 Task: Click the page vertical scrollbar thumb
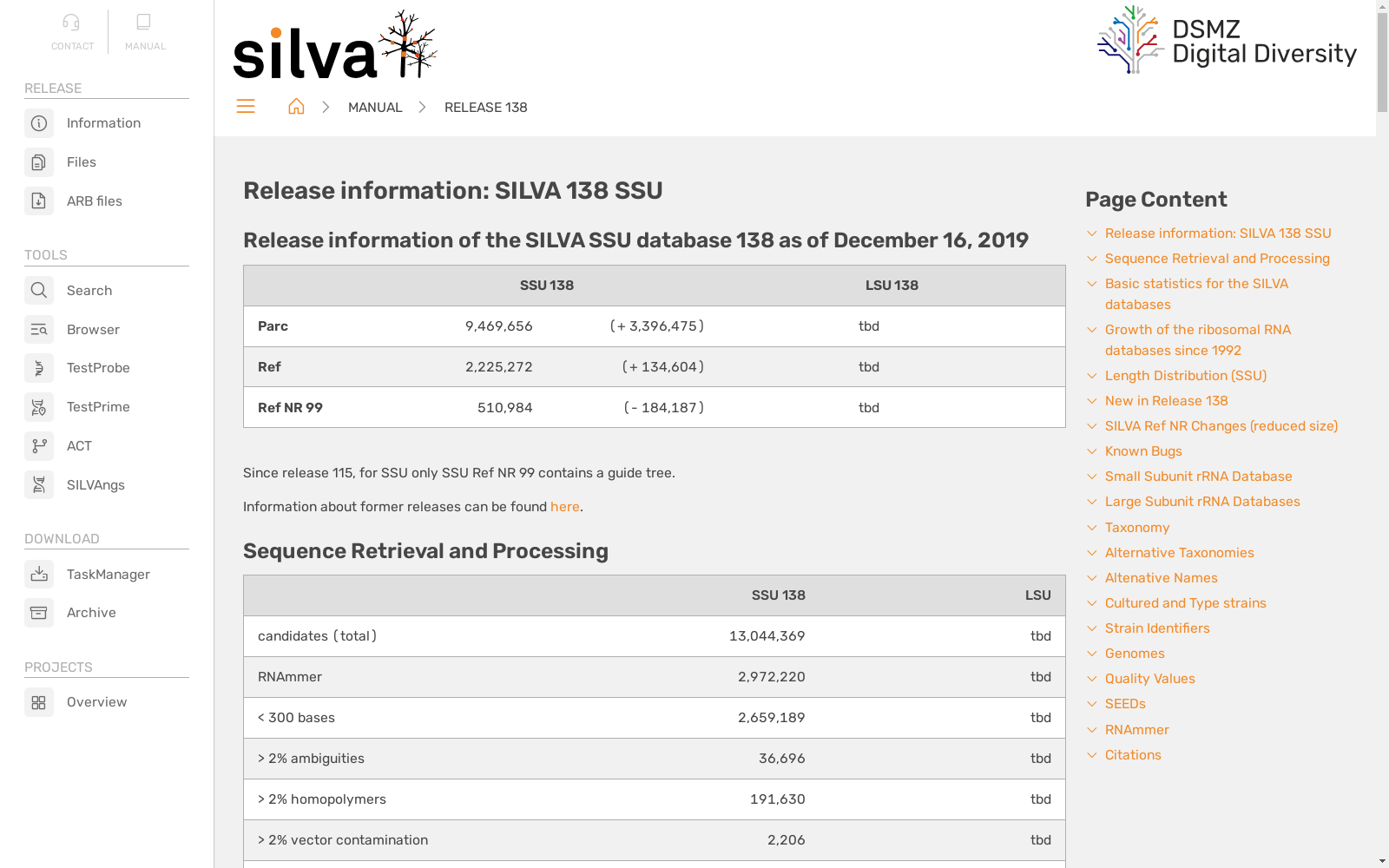tap(1382, 62)
